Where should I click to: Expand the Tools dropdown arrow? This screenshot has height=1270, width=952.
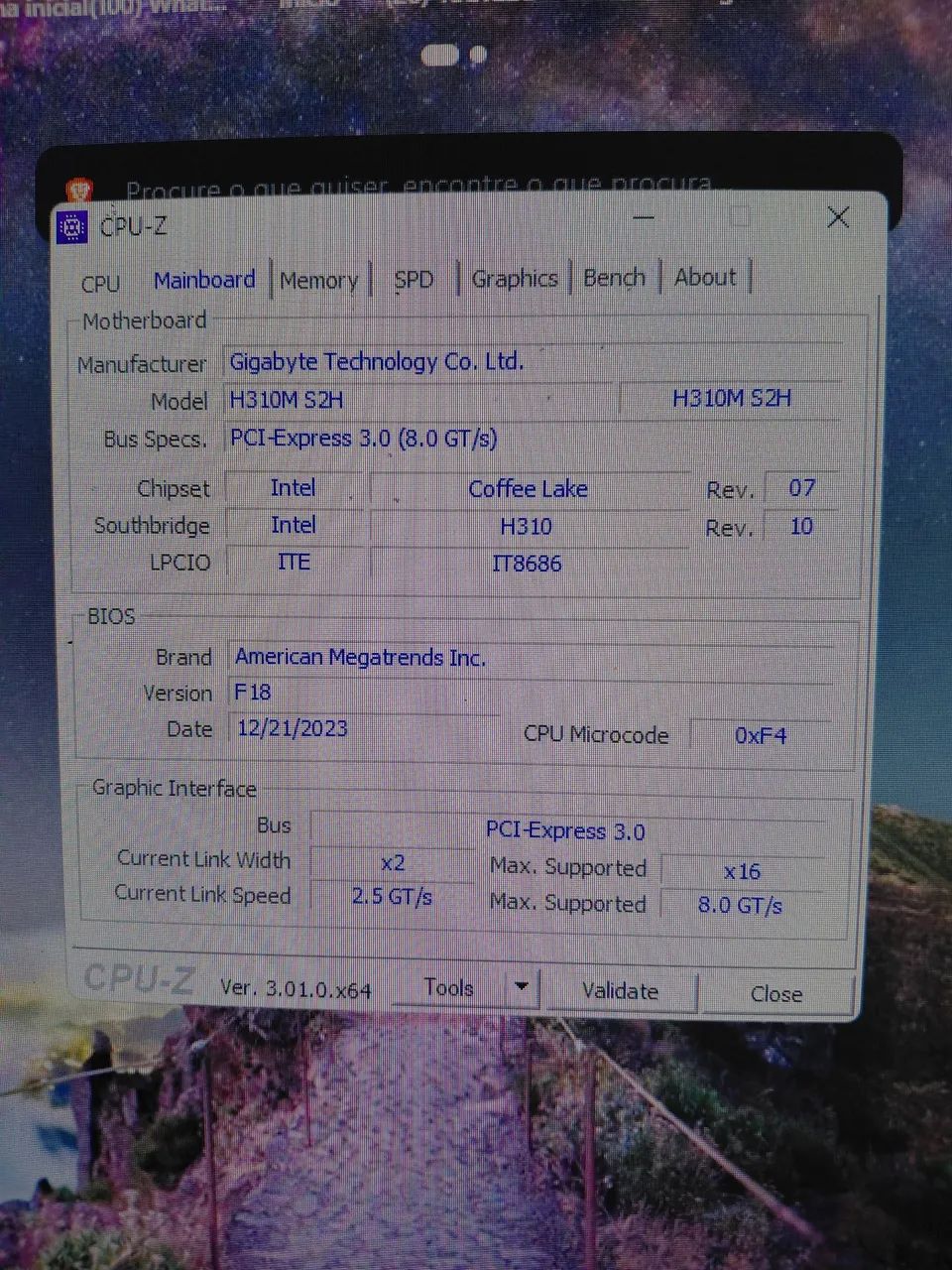521,988
